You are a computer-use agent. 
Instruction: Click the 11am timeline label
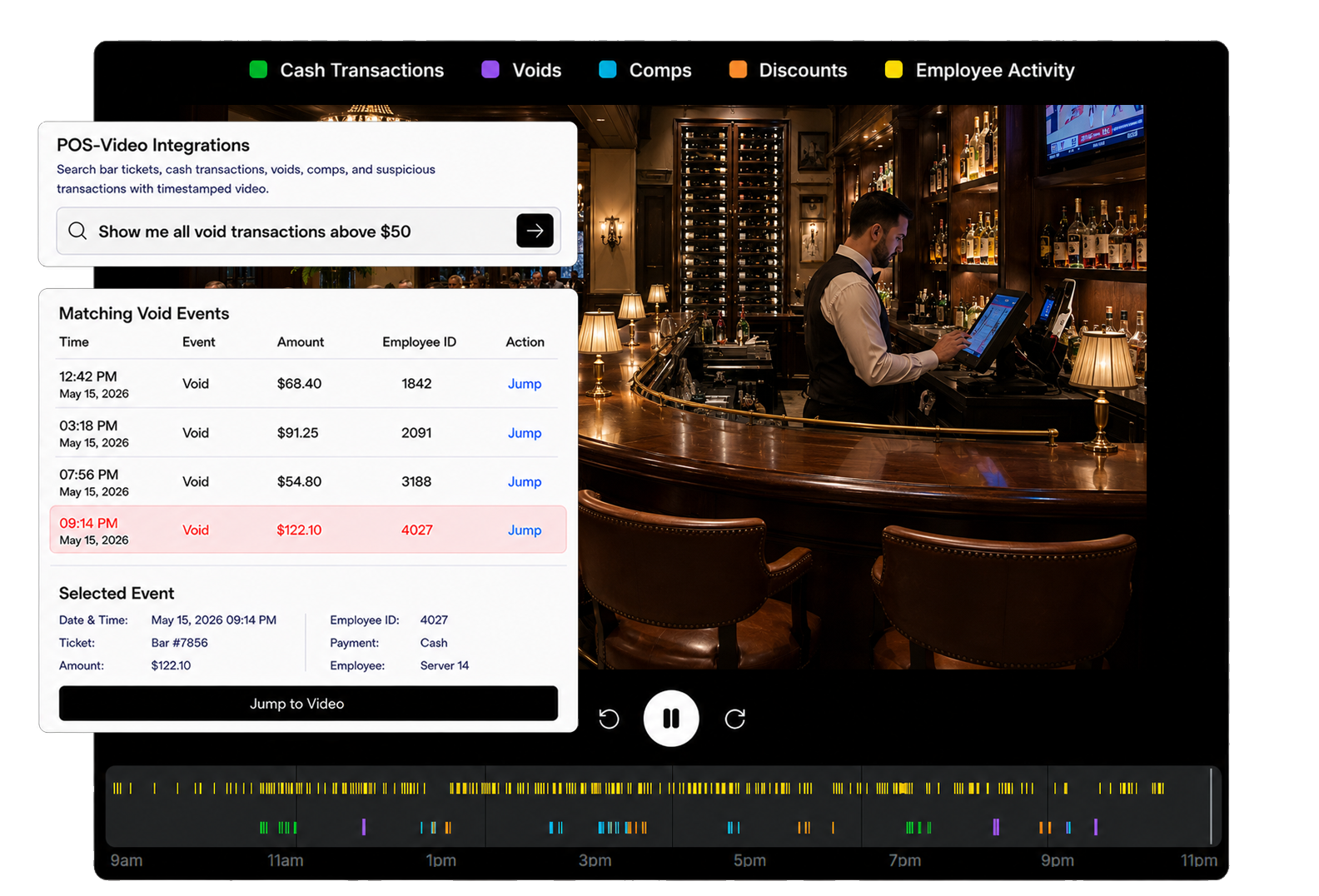pyautogui.click(x=286, y=860)
